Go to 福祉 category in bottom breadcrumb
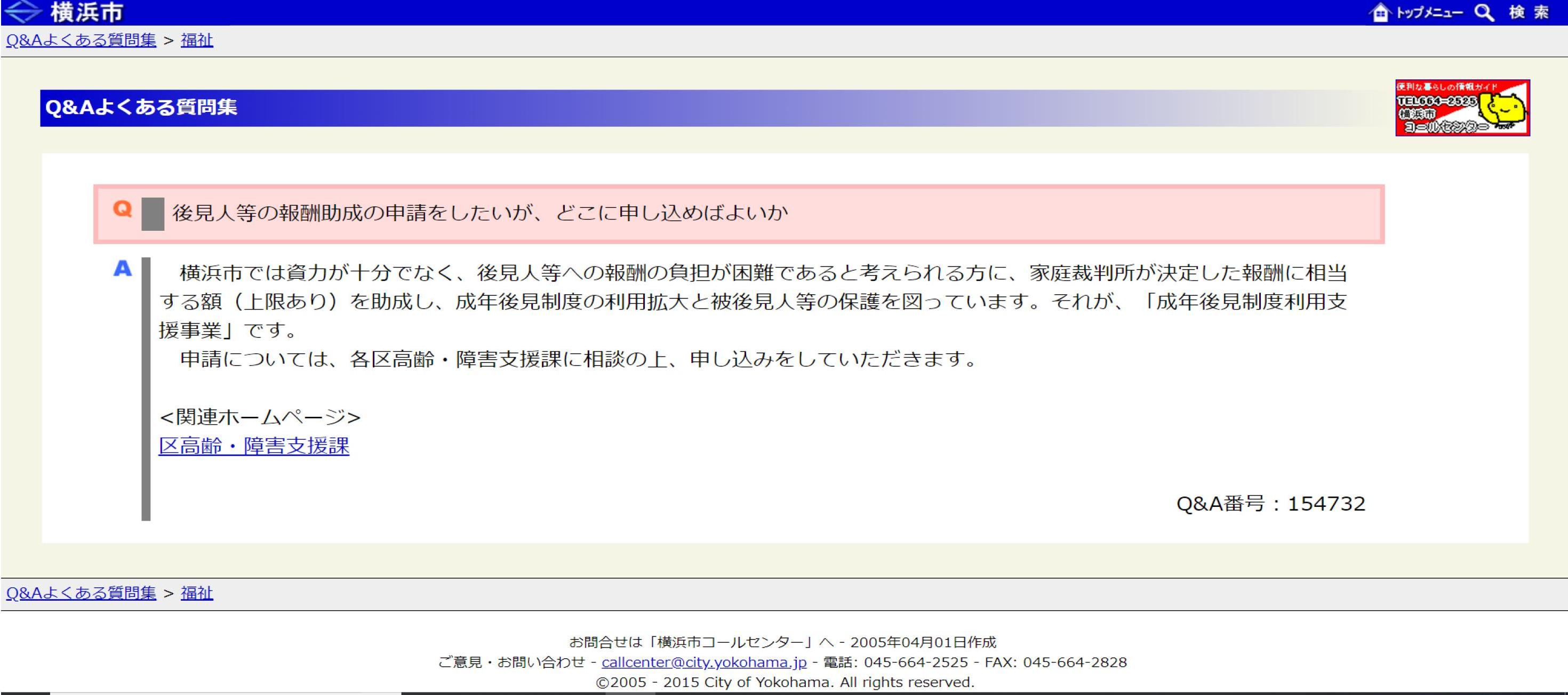Screen dimensions: 1568x695 pyautogui.click(x=197, y=593)
